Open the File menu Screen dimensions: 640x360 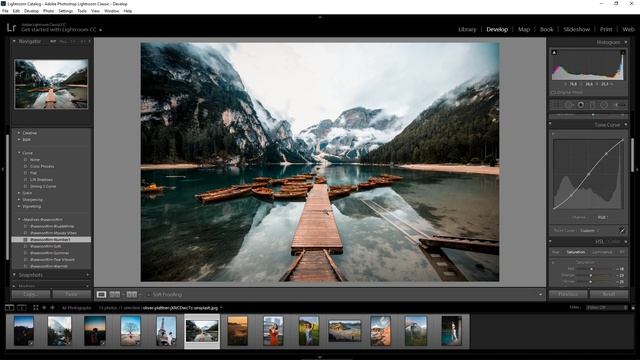tap(5, 11)
